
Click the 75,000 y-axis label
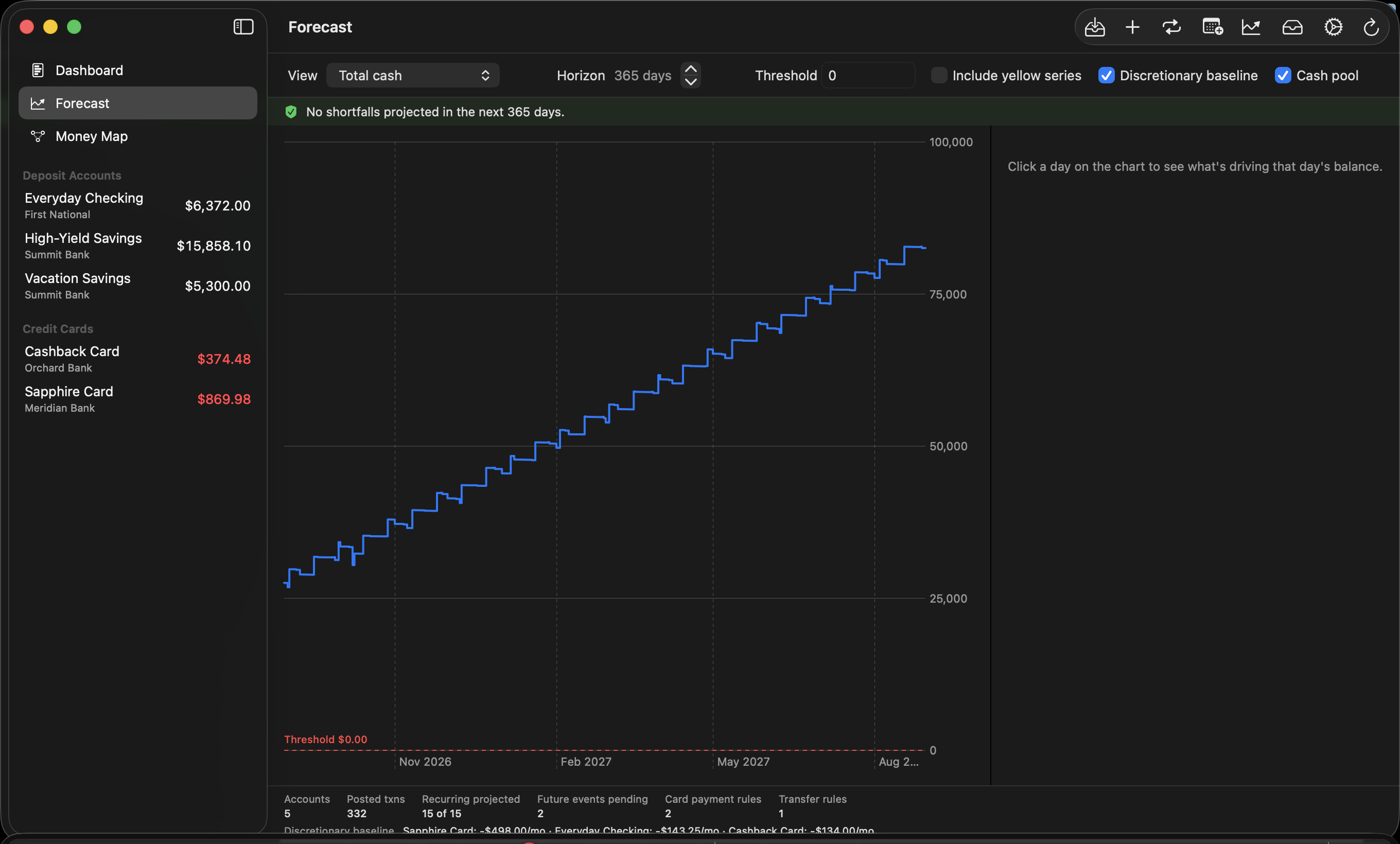point(948,294)
